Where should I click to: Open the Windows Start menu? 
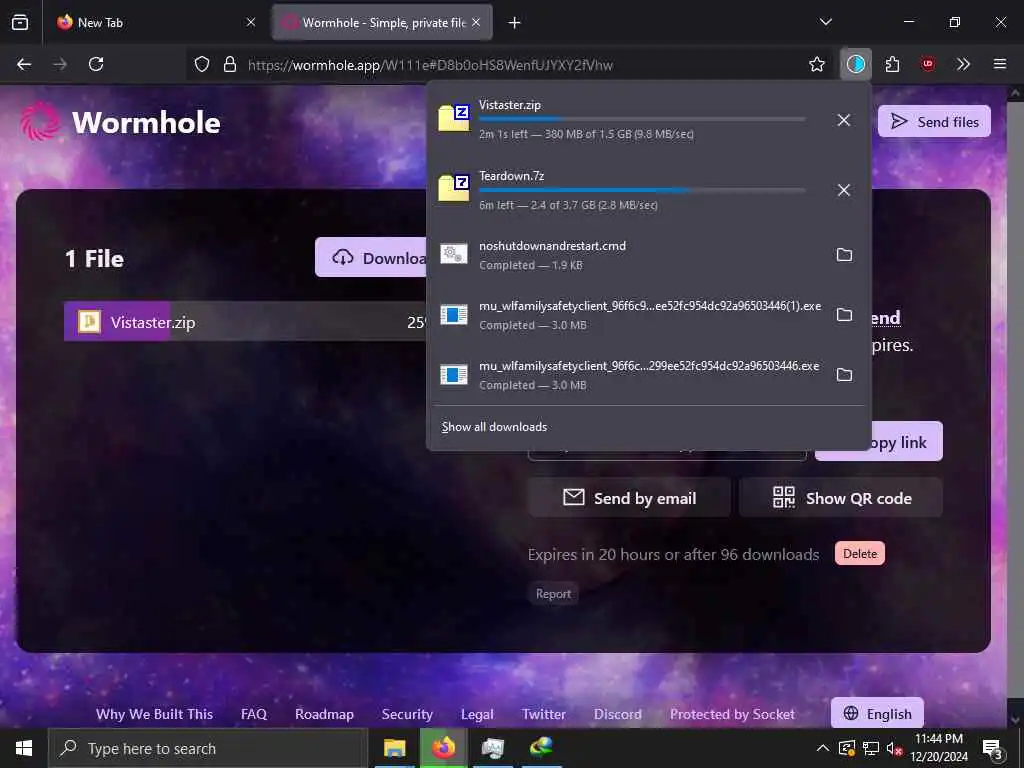[x=24, y=748]
